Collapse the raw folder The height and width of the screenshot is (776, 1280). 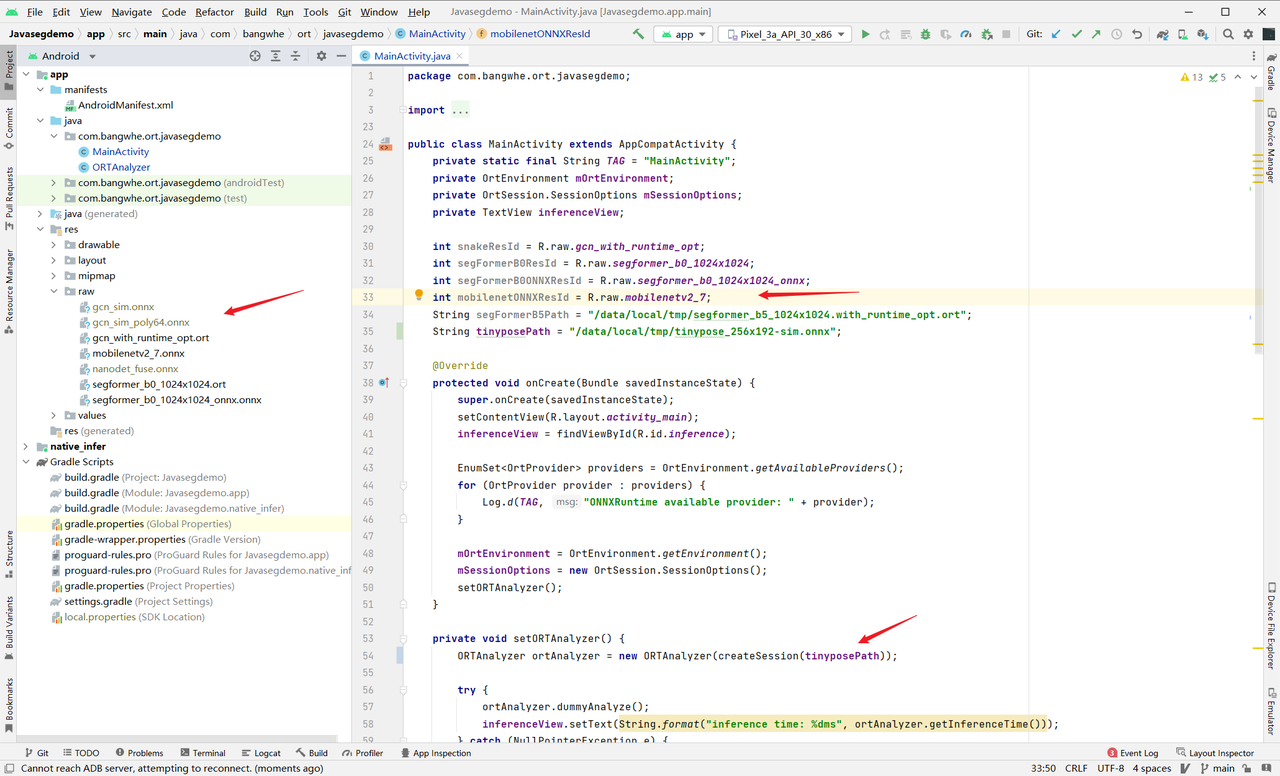tap(55, 291)
